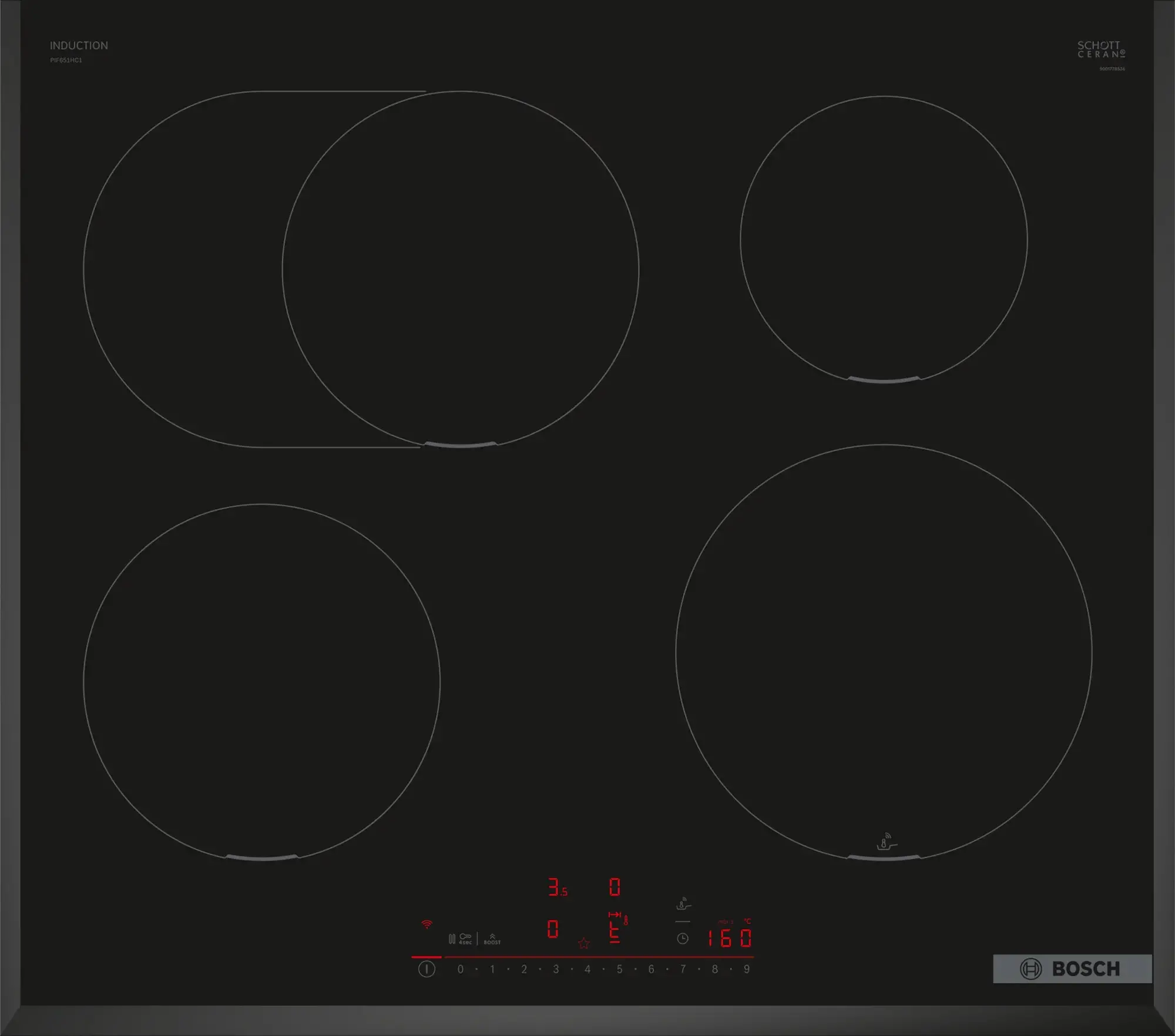
Task: Set power level 5 on slider
Action: pos(619,969)
